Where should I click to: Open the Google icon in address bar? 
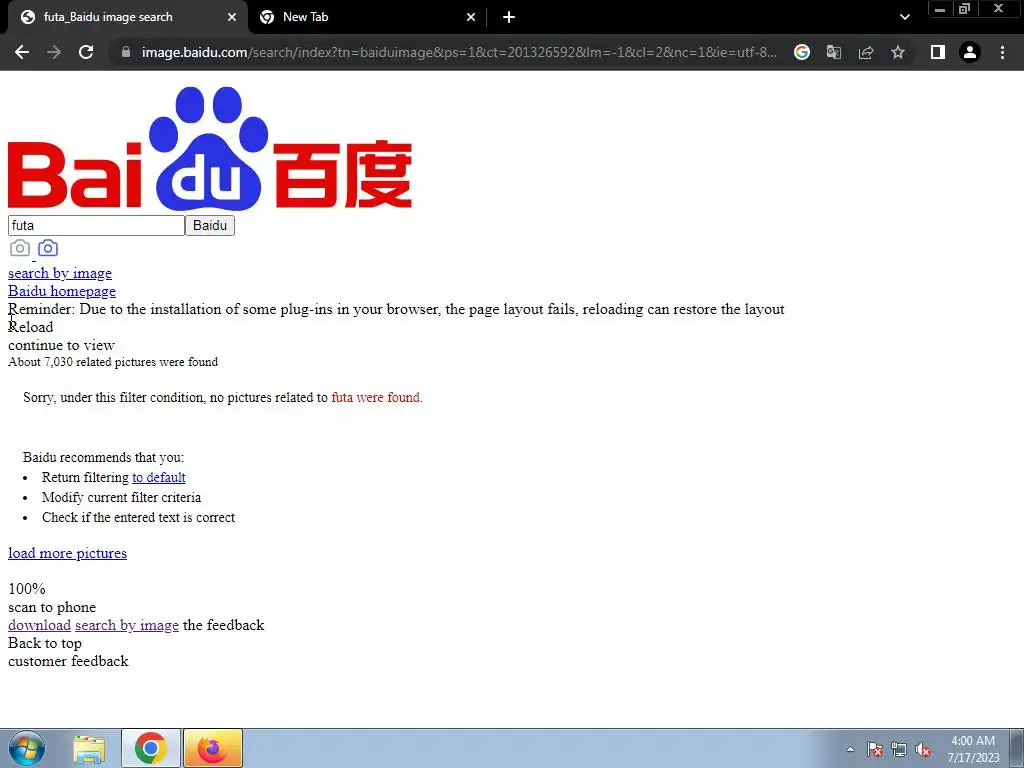point(801,52)
